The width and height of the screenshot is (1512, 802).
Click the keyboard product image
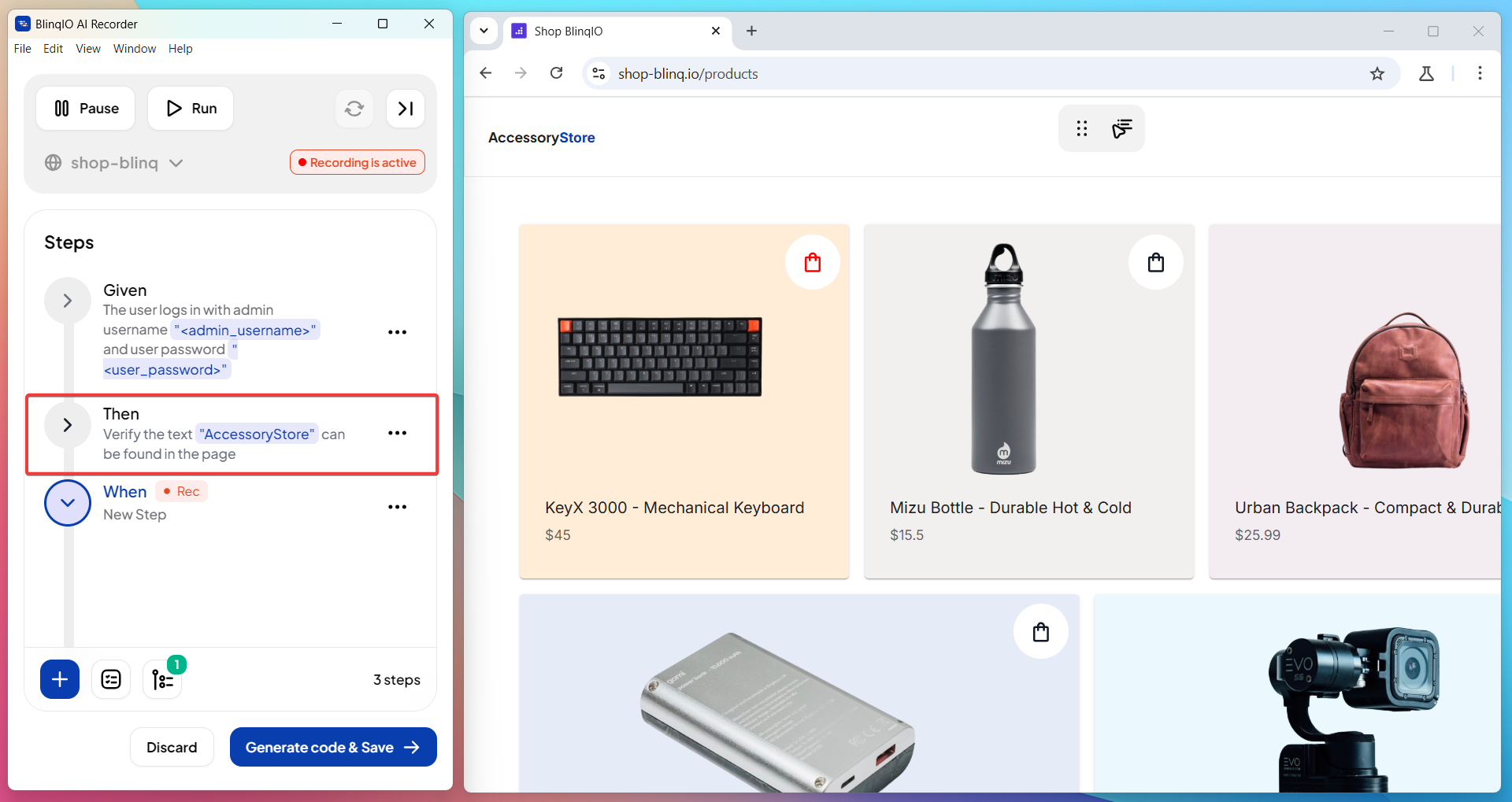(x=660, y=357)
